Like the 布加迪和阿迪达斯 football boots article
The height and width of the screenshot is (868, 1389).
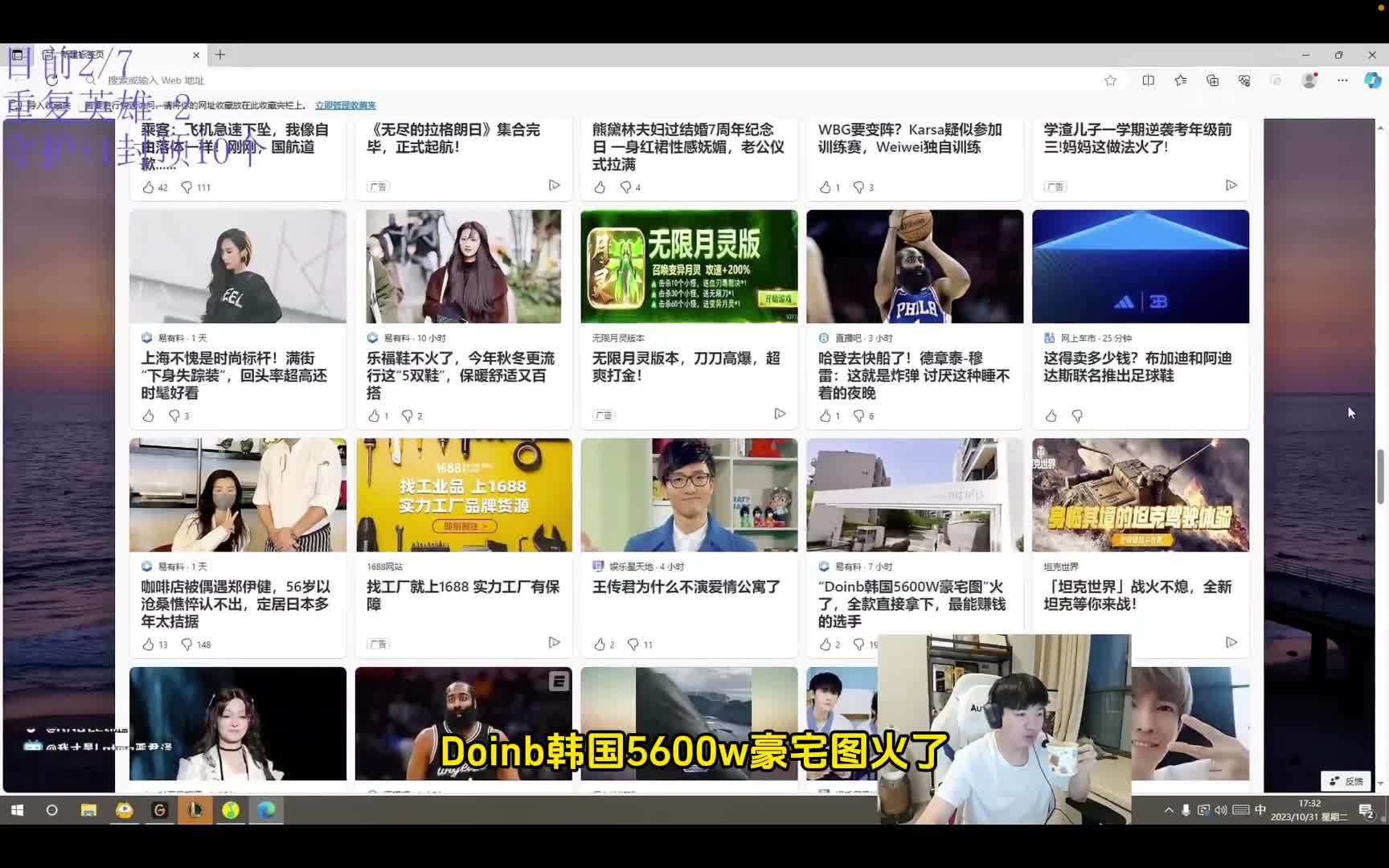tap(1051, 416)
